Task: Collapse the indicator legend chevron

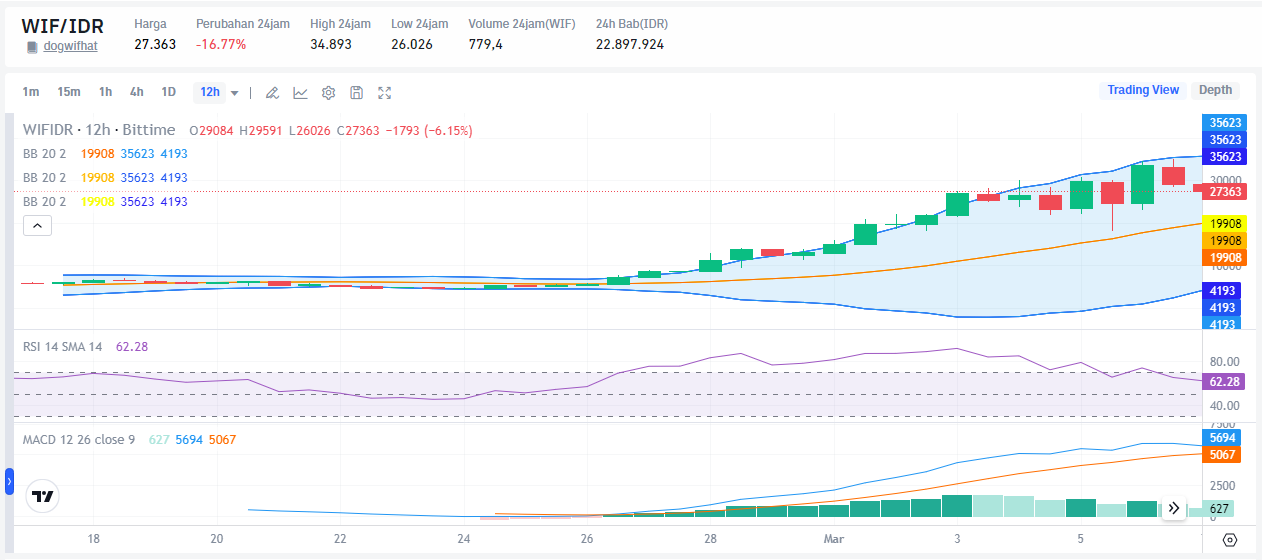Action: [x=37, y=226]
